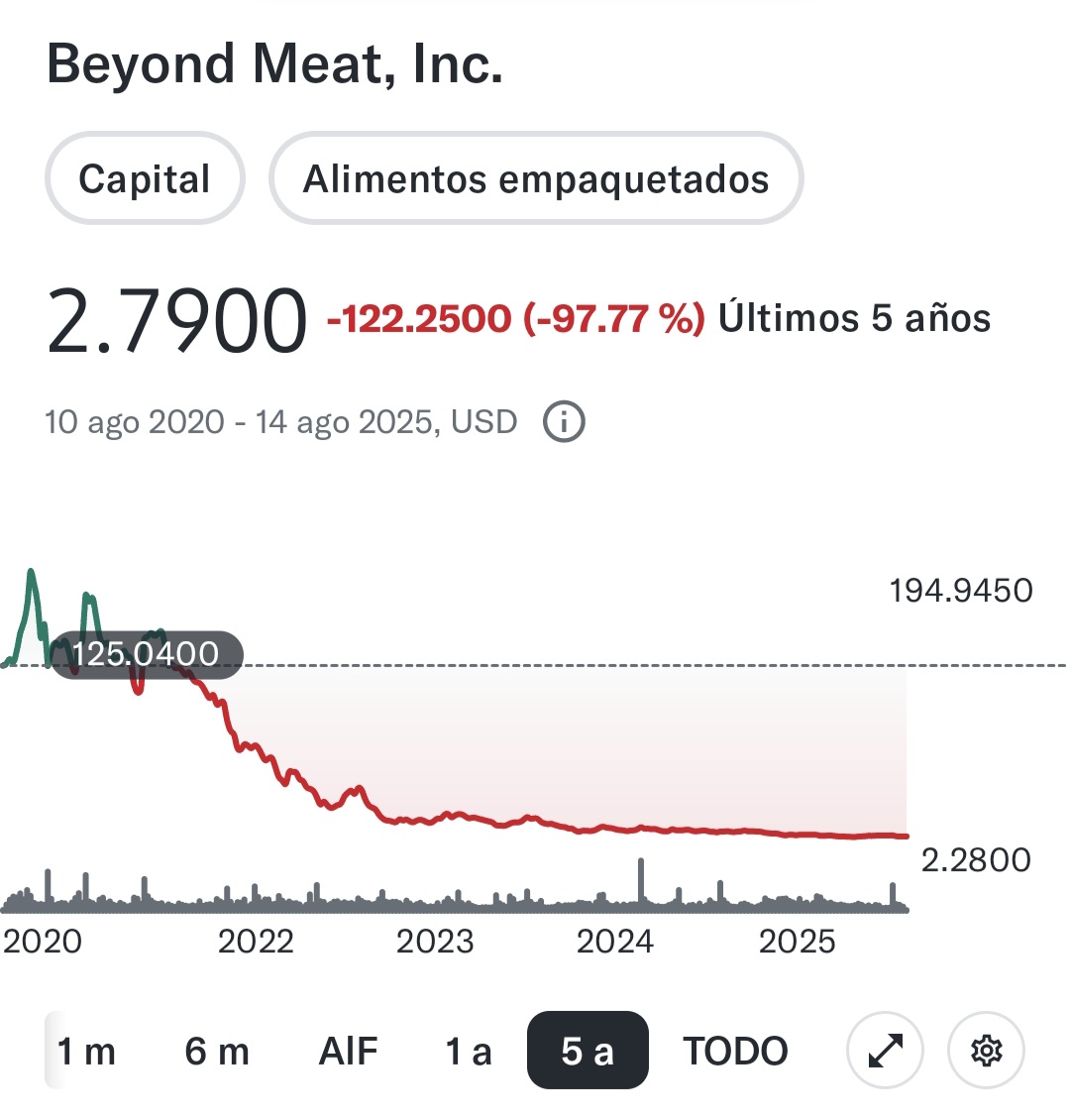Click the Beyond Meat, Inc. title

[x=274, y=64]
